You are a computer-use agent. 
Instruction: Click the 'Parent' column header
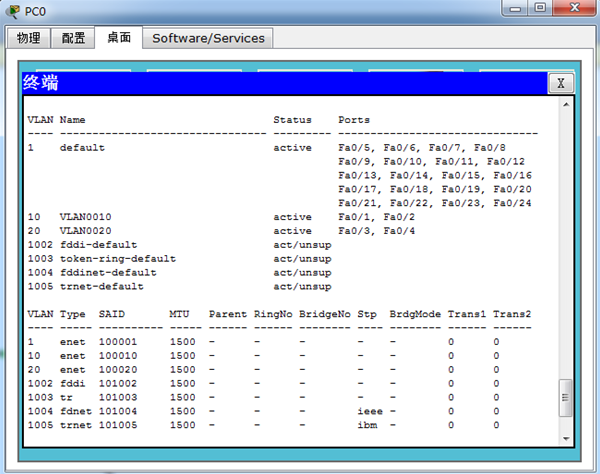228,314
